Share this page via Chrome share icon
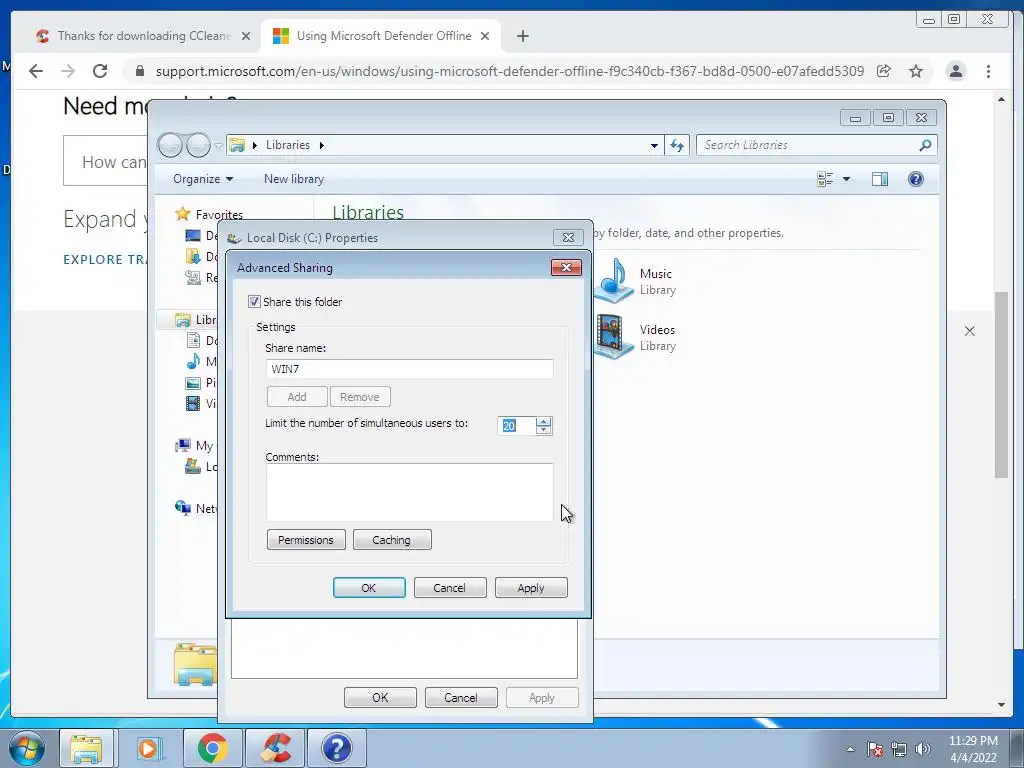 click(884, 71)
